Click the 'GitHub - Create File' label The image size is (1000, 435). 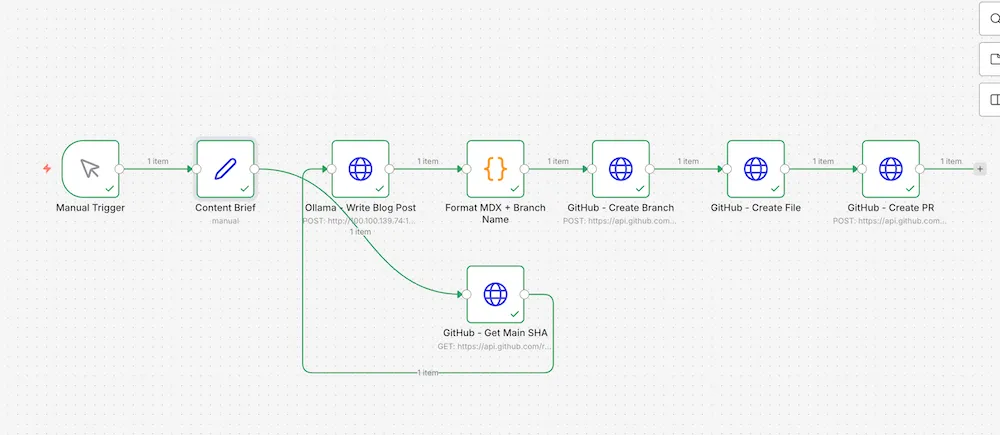(756, 207)
